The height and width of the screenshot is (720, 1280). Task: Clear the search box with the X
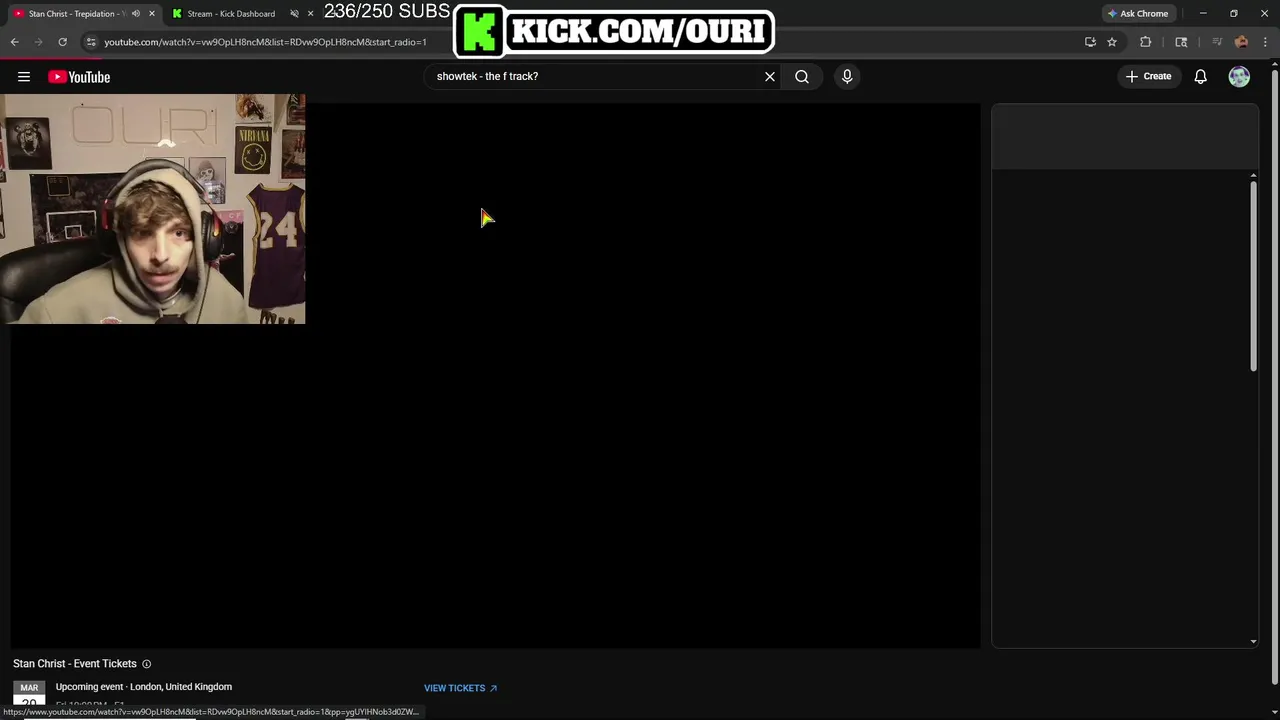tap(770, 77)
